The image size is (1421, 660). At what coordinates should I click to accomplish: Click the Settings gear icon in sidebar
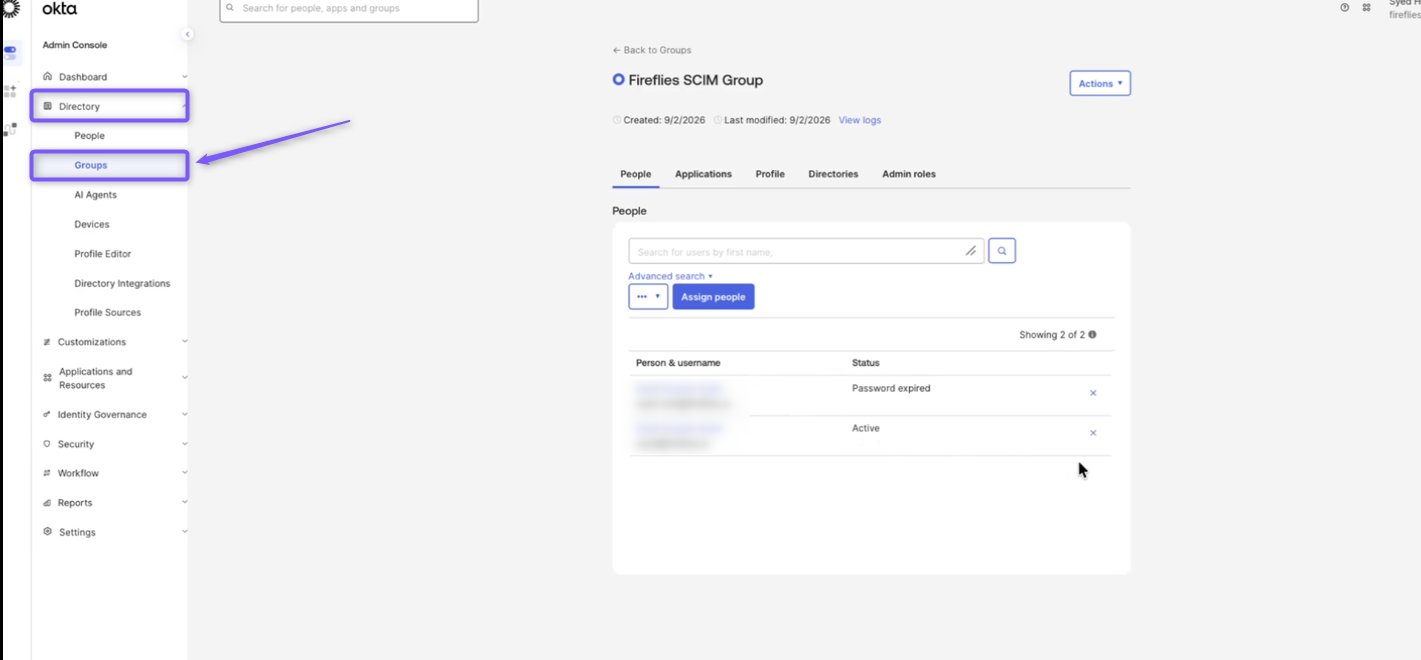[47, 532]
